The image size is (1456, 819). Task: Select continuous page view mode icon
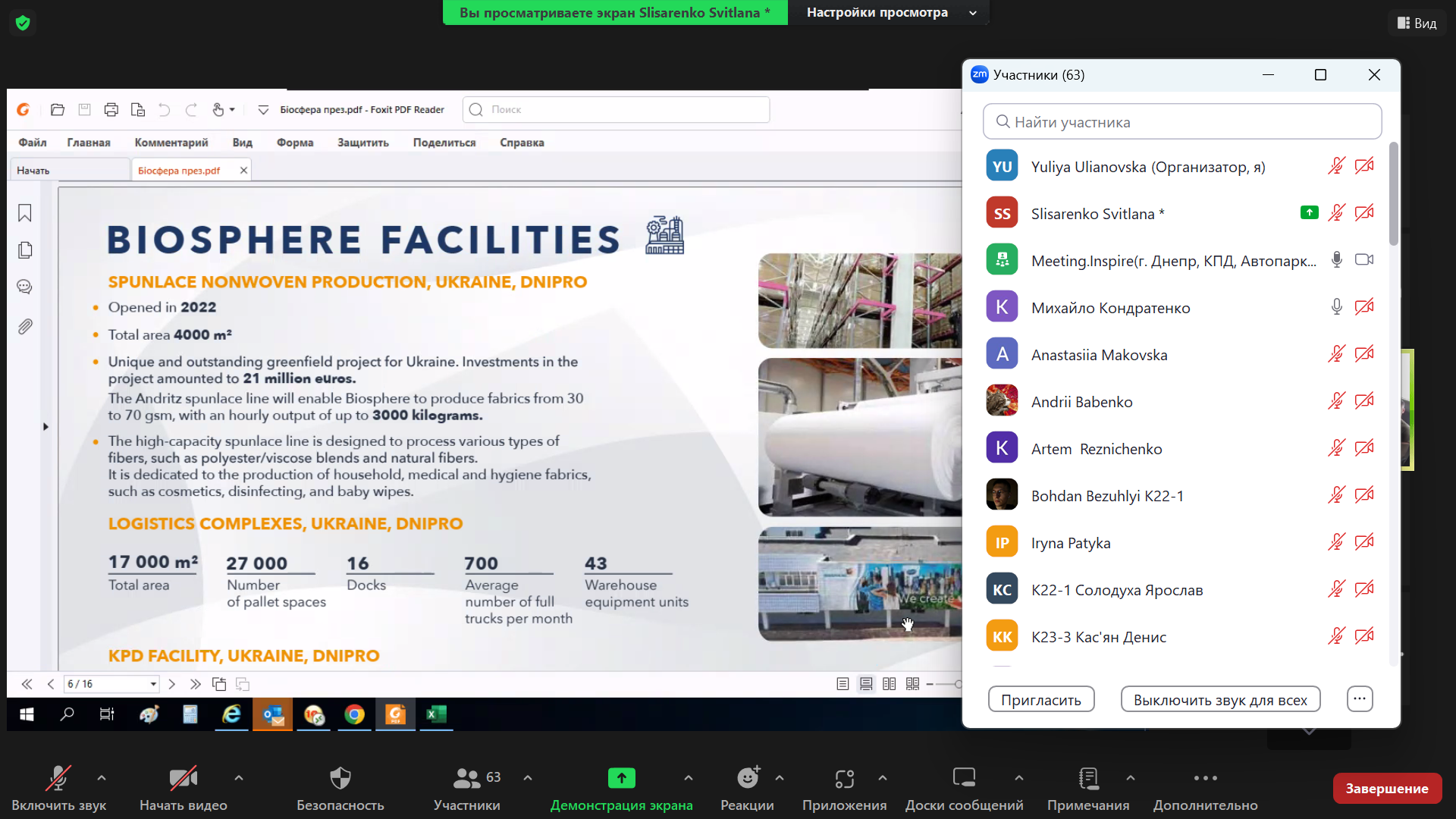(866, 684)
